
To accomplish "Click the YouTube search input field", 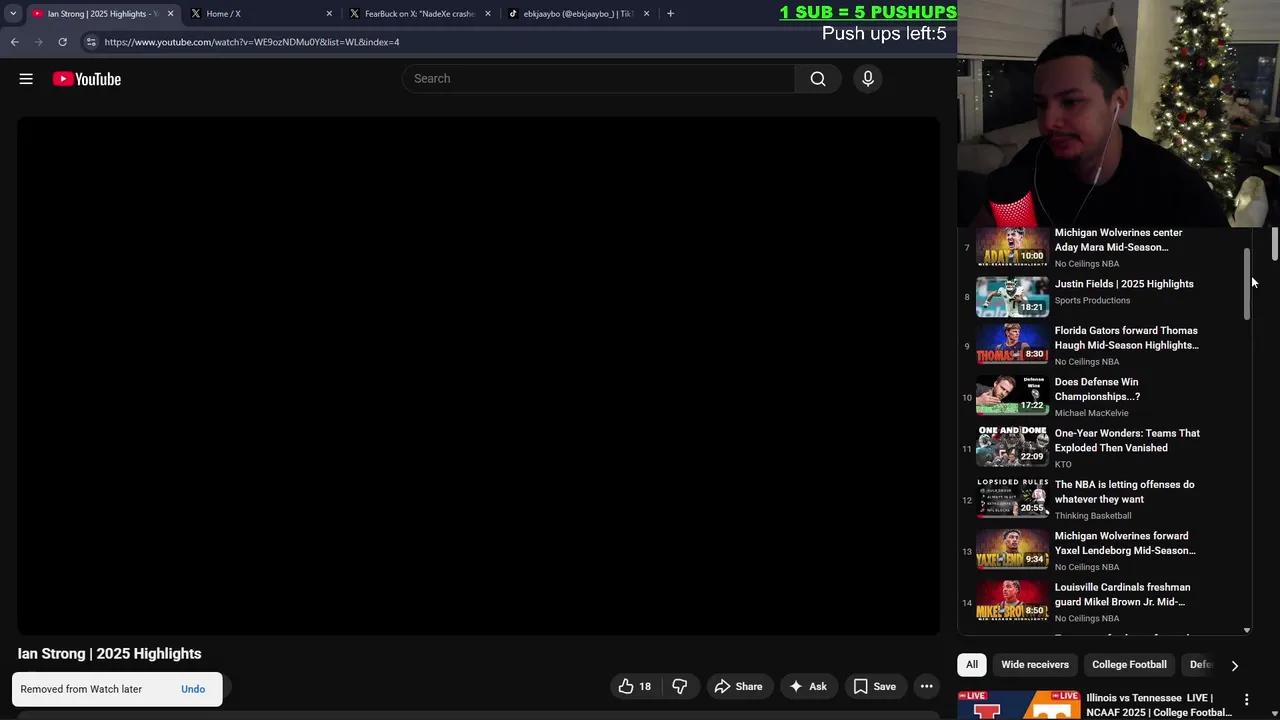I will (598, 79).
